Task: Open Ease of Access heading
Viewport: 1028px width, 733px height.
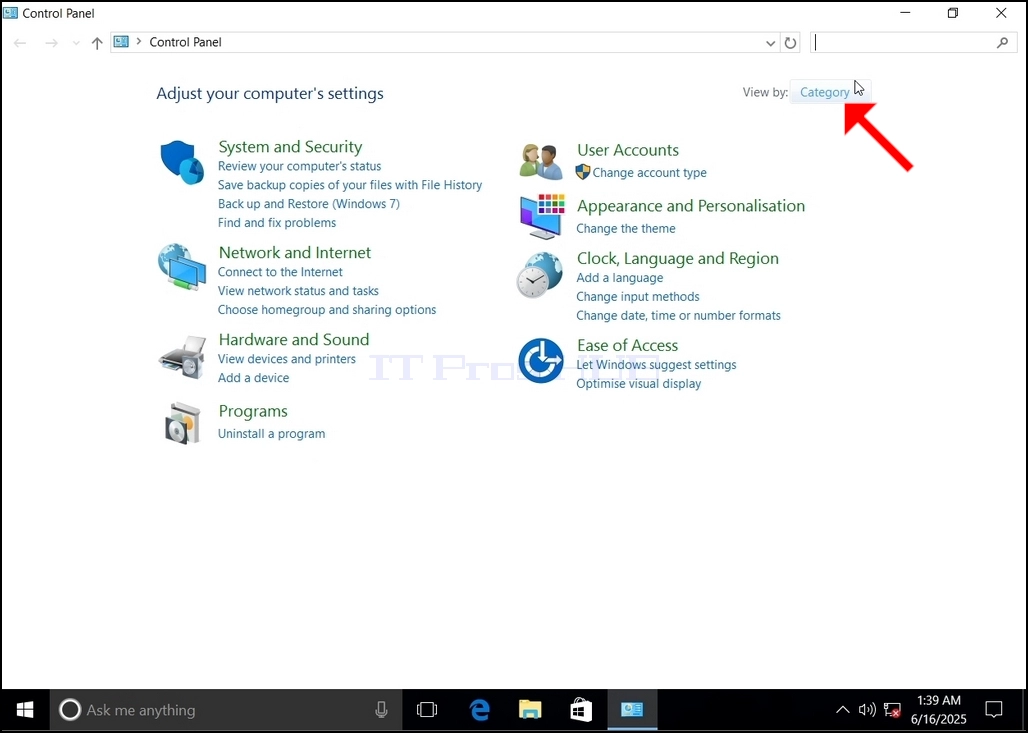Action: click(627, 346)
